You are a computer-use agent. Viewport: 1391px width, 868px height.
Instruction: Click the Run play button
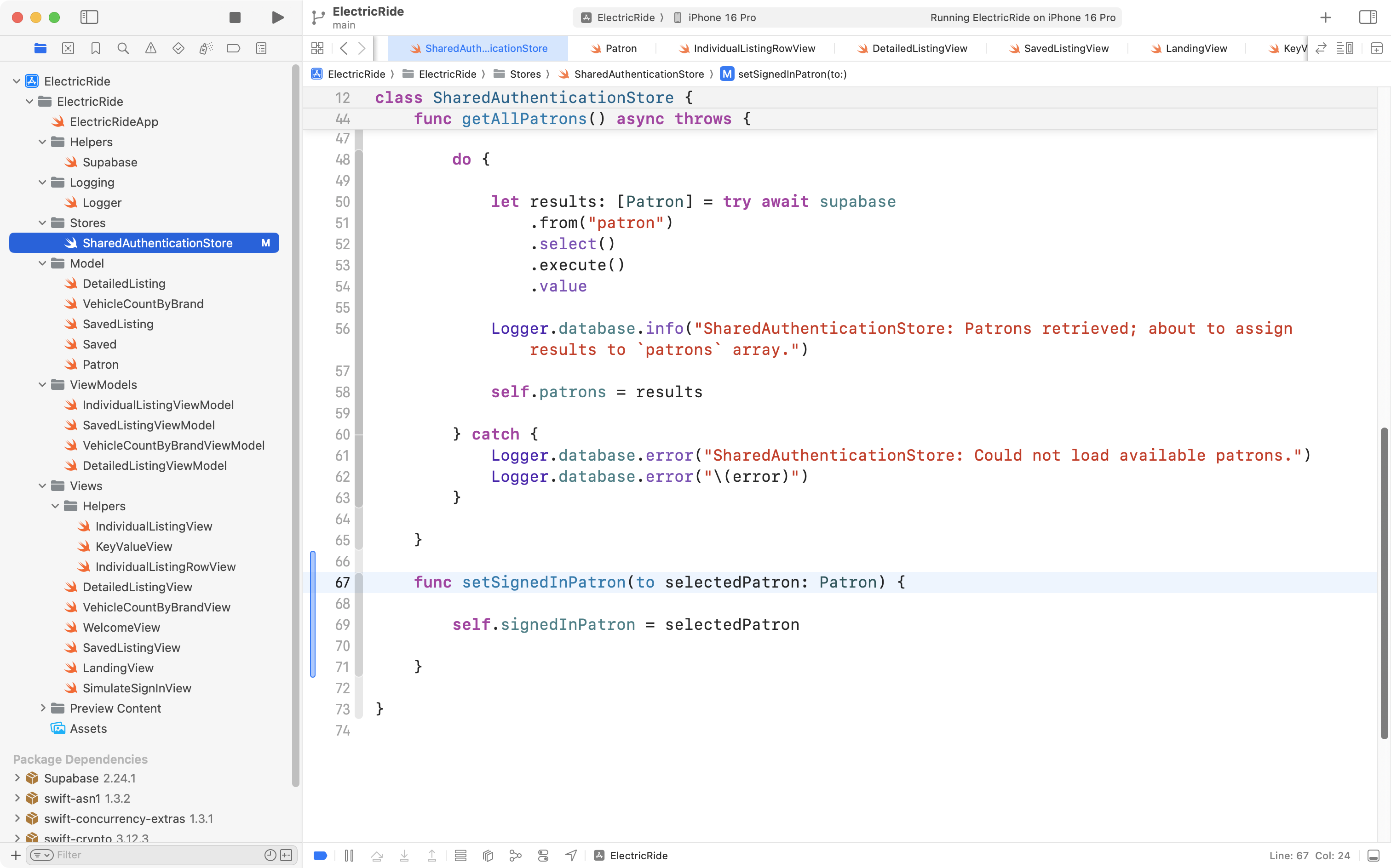point(277,17)
